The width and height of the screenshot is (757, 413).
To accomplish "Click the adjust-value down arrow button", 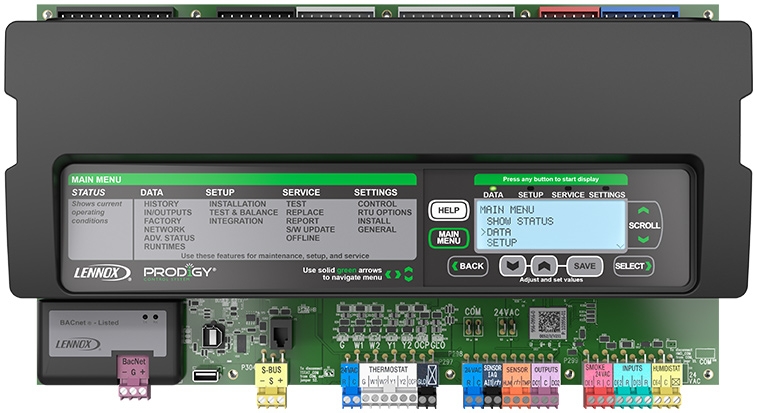I will coord(512,266).
